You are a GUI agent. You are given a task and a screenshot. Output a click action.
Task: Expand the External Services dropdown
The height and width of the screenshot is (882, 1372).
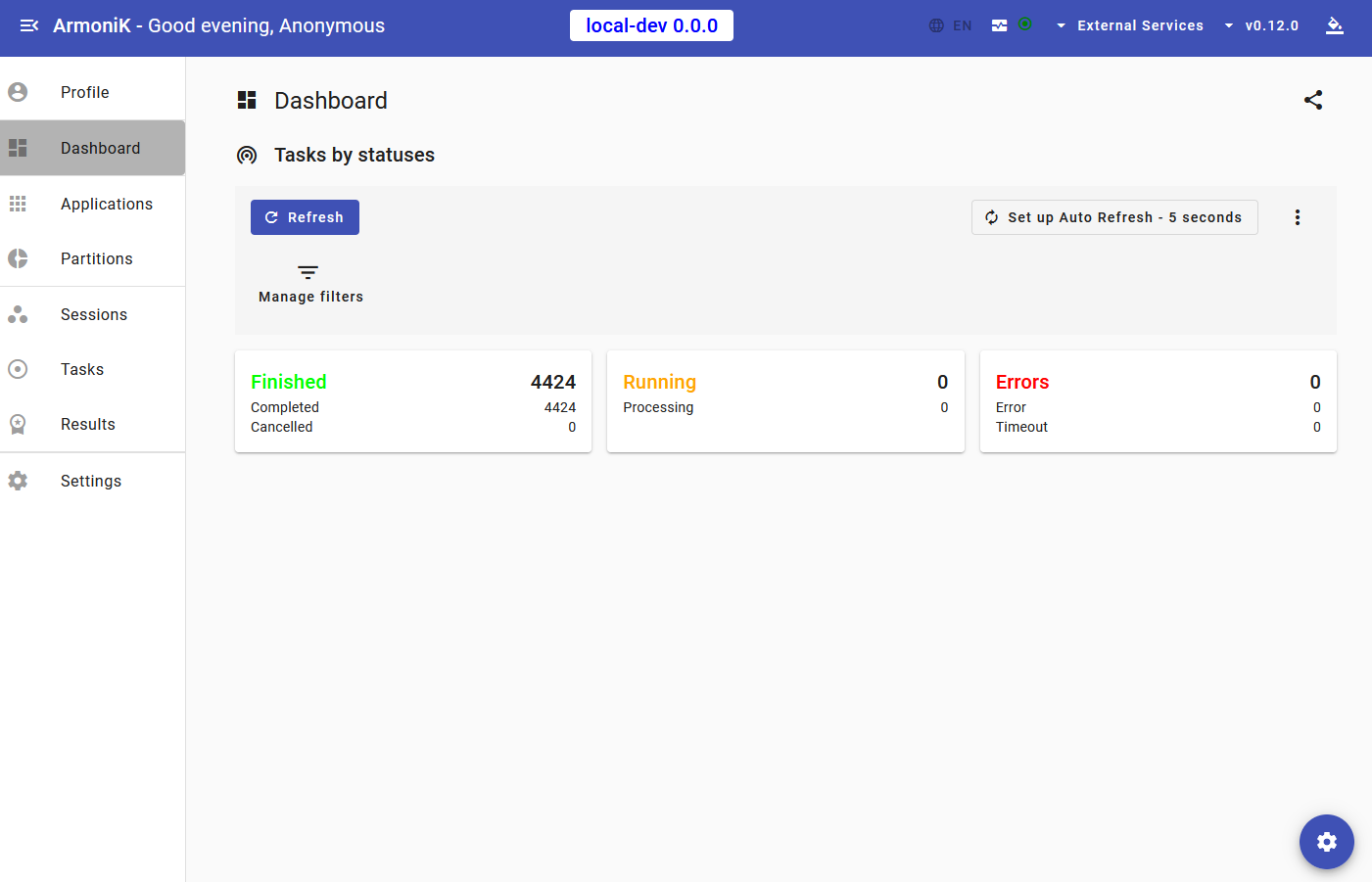click(1129, 25)
